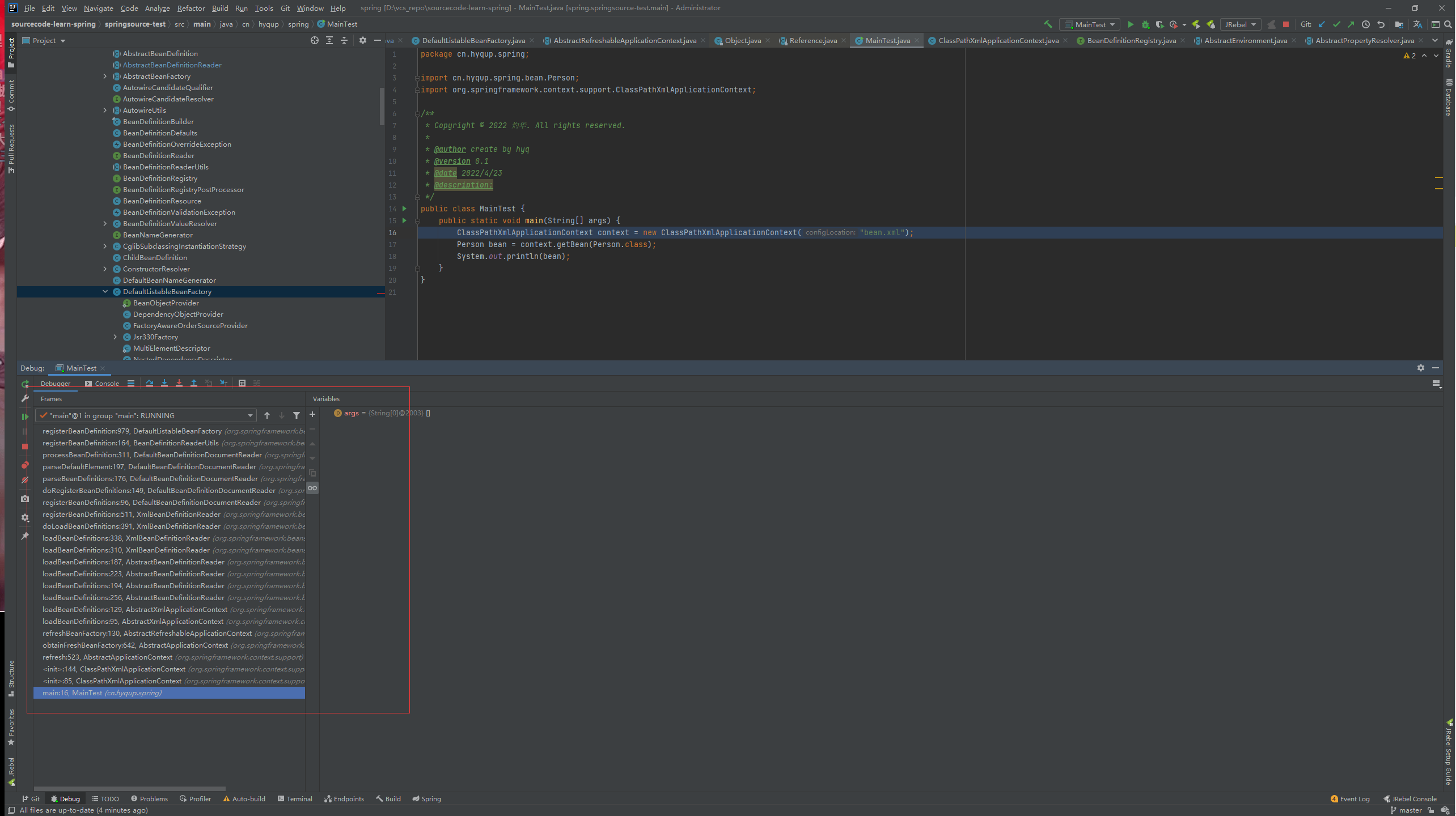Click the Resume Program icon
Viewport: 1456px width, 816px height.
click(24, 416)
